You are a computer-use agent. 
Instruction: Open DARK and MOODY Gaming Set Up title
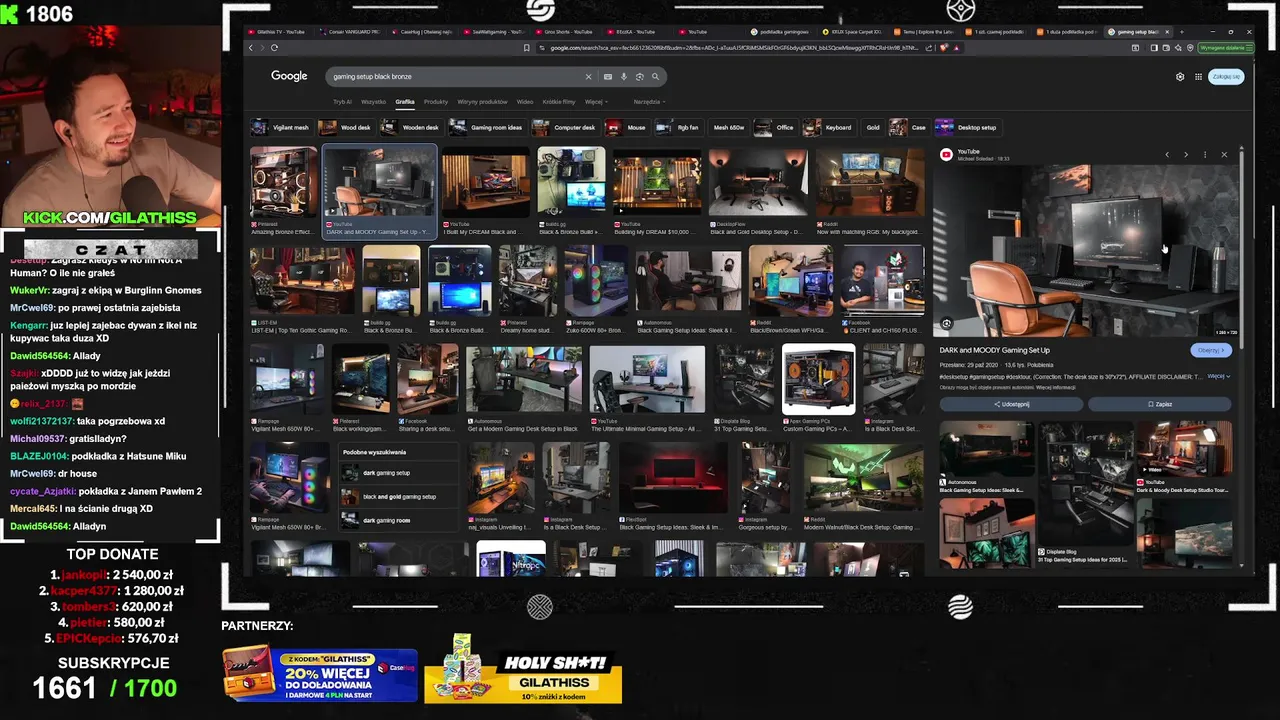[x=994, y=350]
